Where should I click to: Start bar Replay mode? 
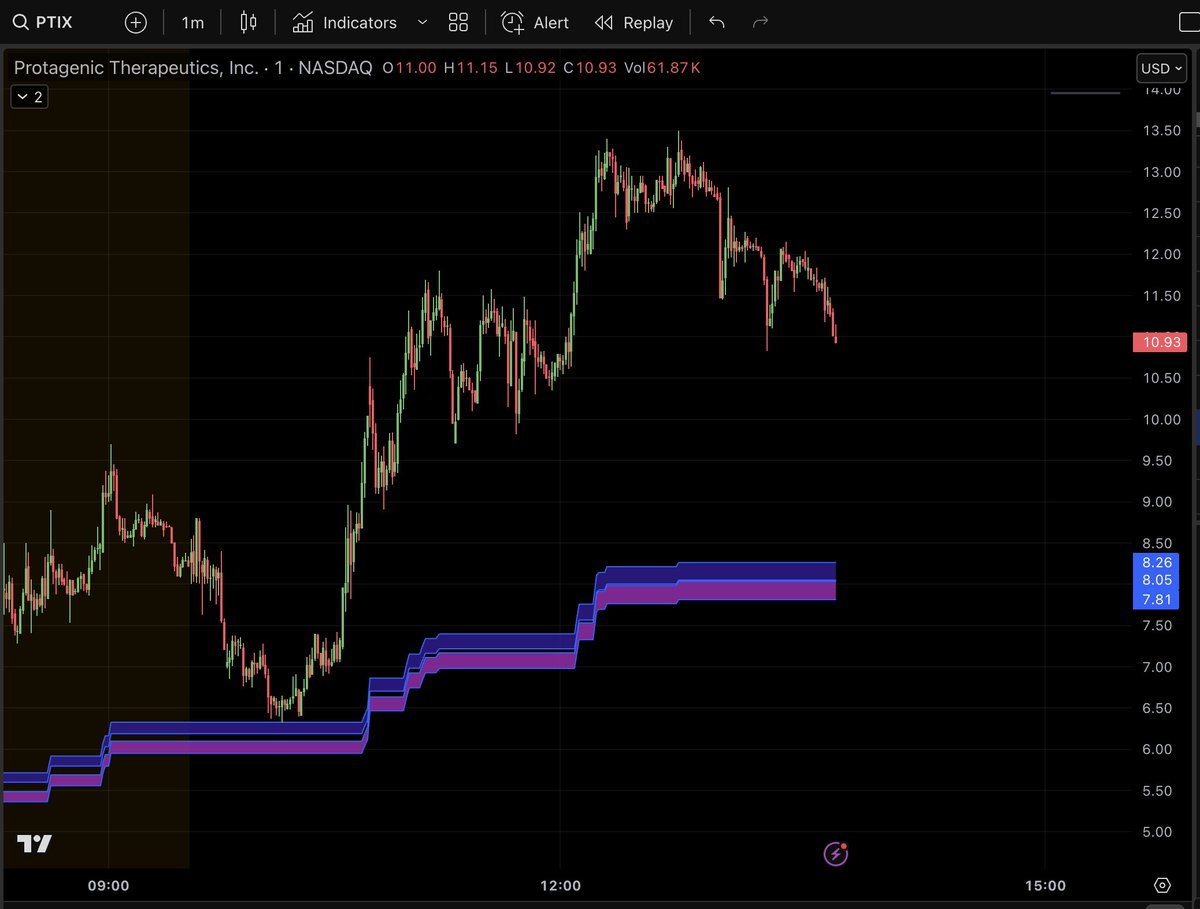tap(634, 22)
